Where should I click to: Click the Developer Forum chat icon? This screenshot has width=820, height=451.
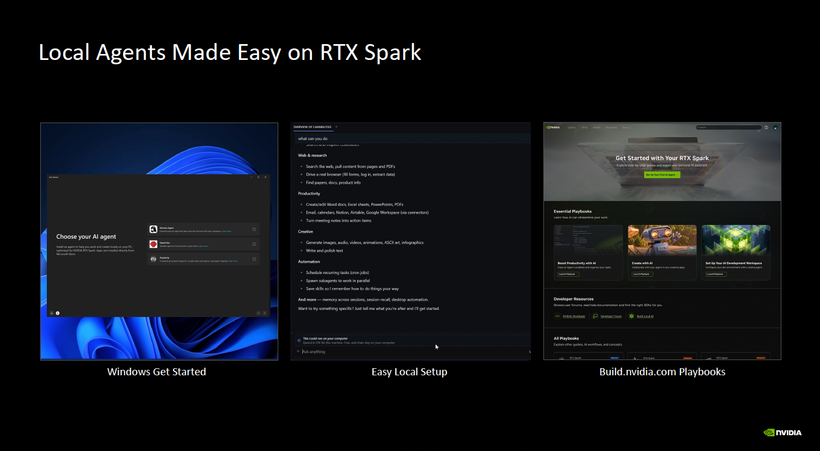[595, 316]
